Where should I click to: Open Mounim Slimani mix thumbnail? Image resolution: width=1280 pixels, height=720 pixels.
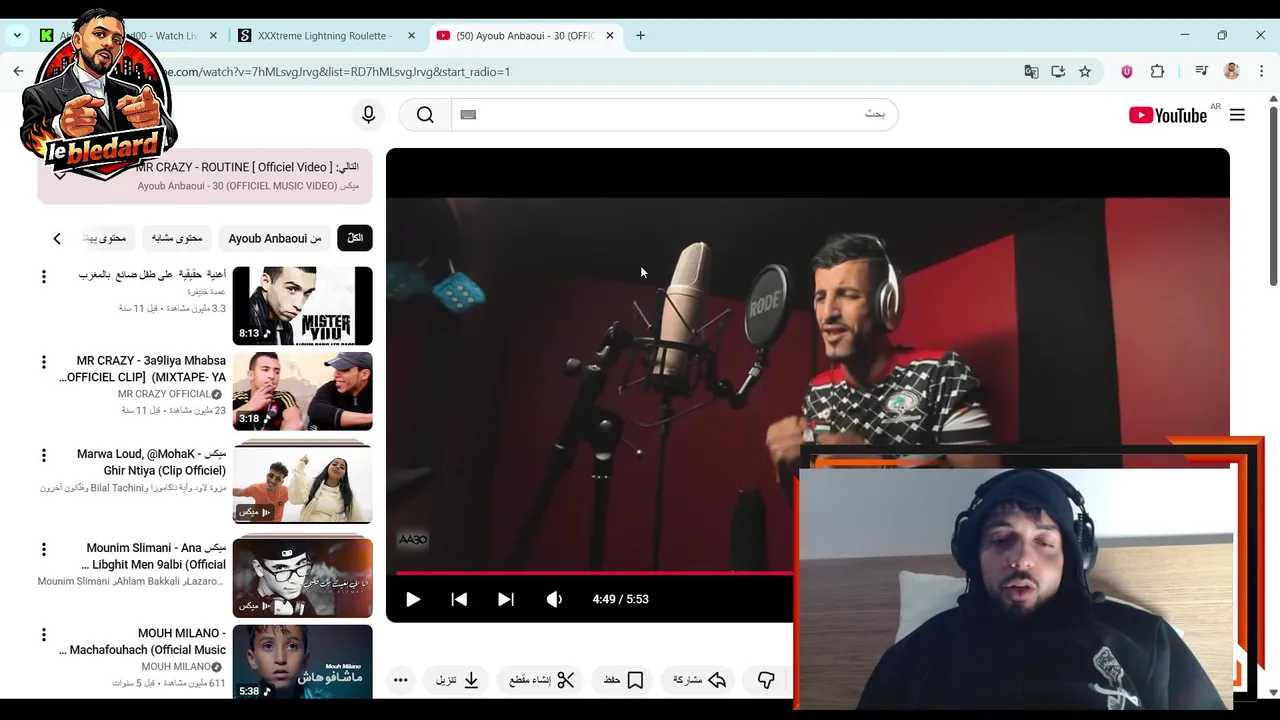pyautogui.click(x=302, y=577)
